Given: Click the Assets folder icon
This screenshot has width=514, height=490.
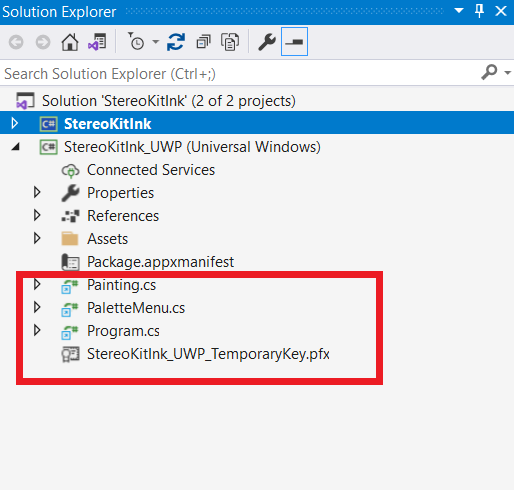Looking at the screenshot, I should (70, 239).
